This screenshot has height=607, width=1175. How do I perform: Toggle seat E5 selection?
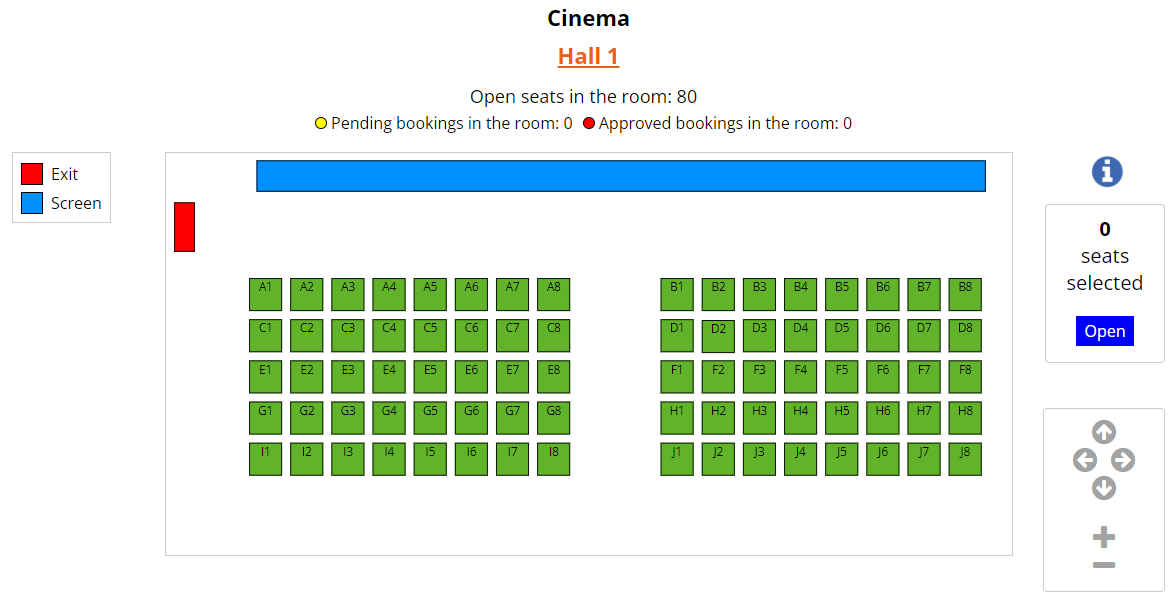point(430,377)
